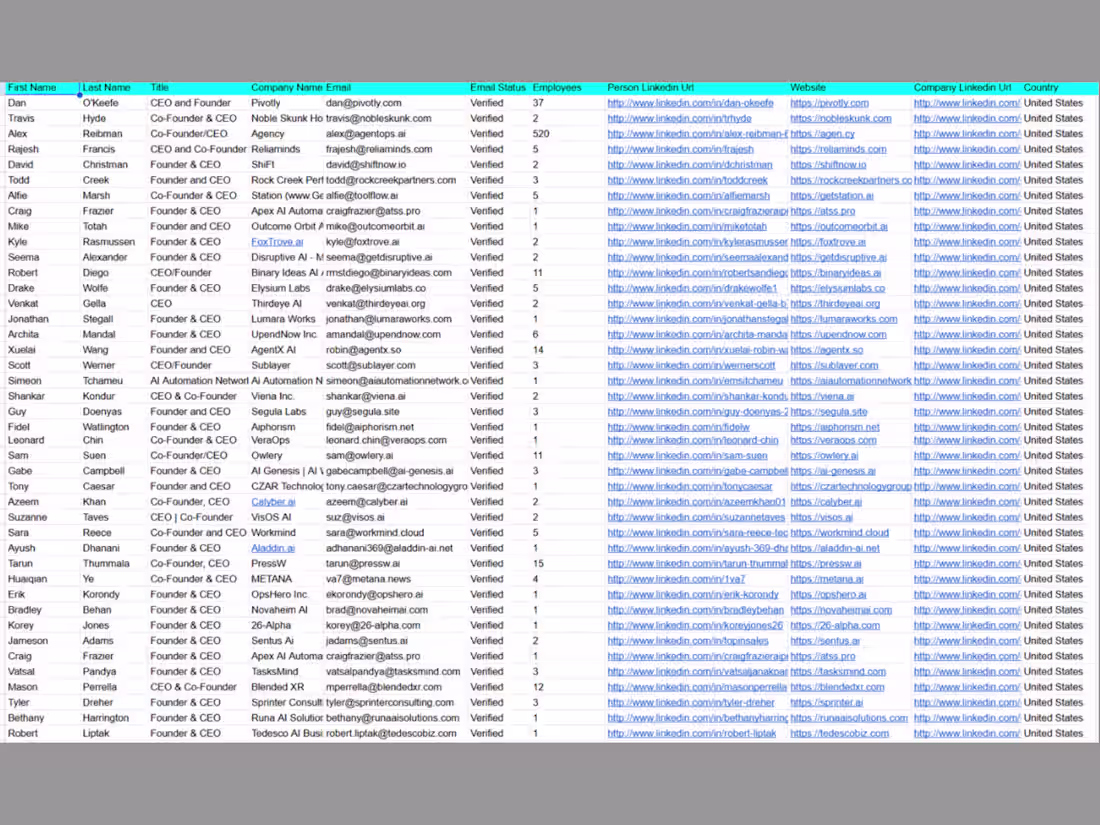Open Travis Hyde's LinkedIn trhyde link
1100x825 pixels.
(679, 119)
